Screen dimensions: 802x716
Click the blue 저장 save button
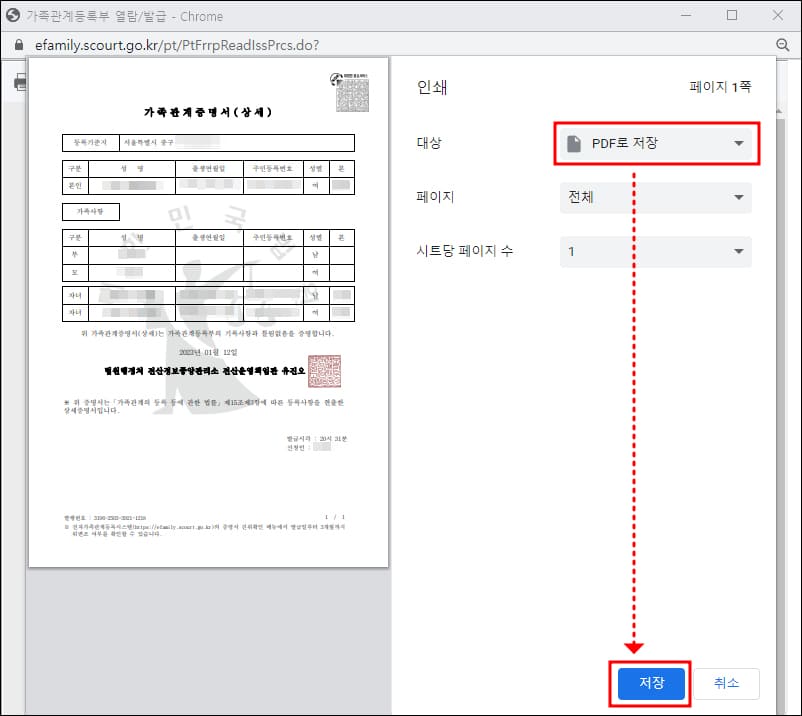pyautogui.click(x=650, y=684)
